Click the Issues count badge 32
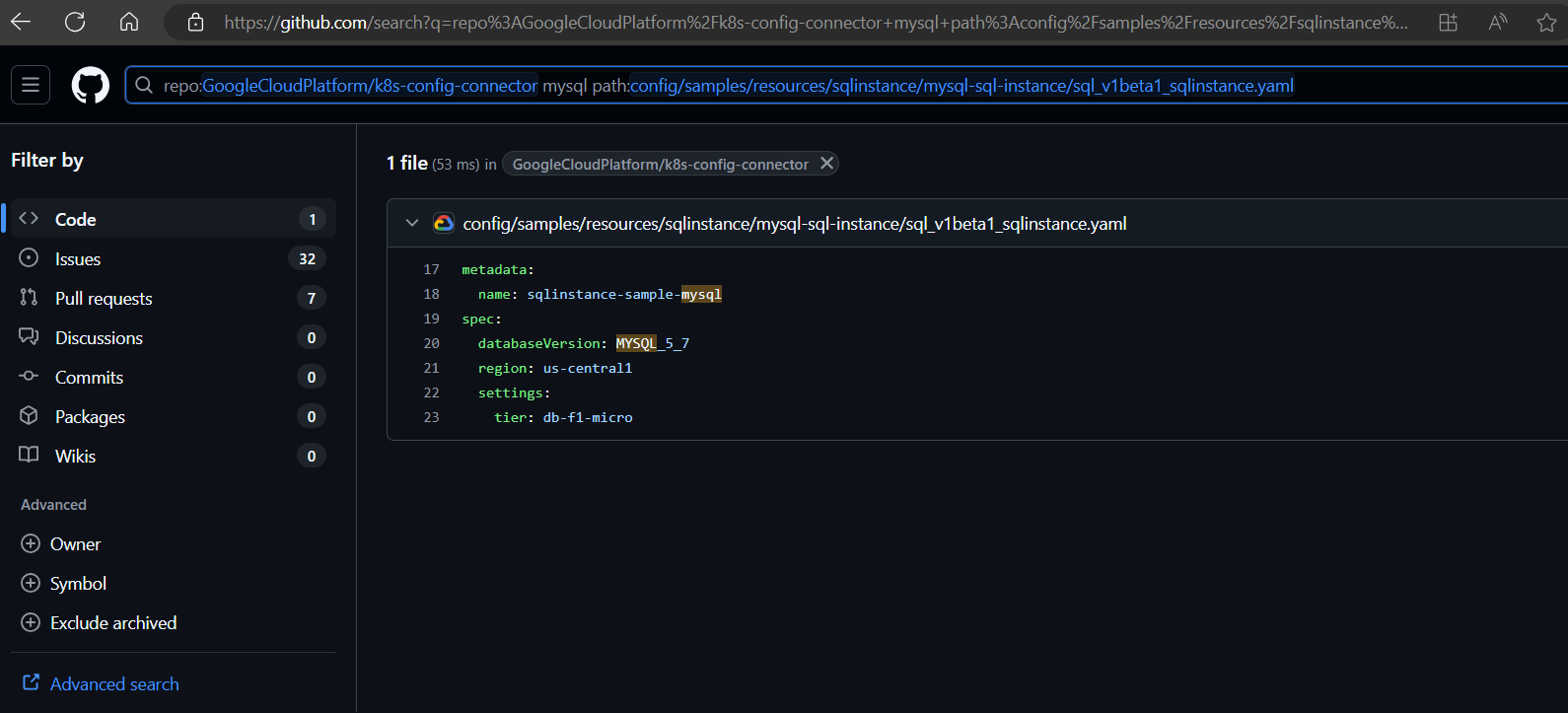The height and width of the screenshot is (713, 1568). (307, 258)
